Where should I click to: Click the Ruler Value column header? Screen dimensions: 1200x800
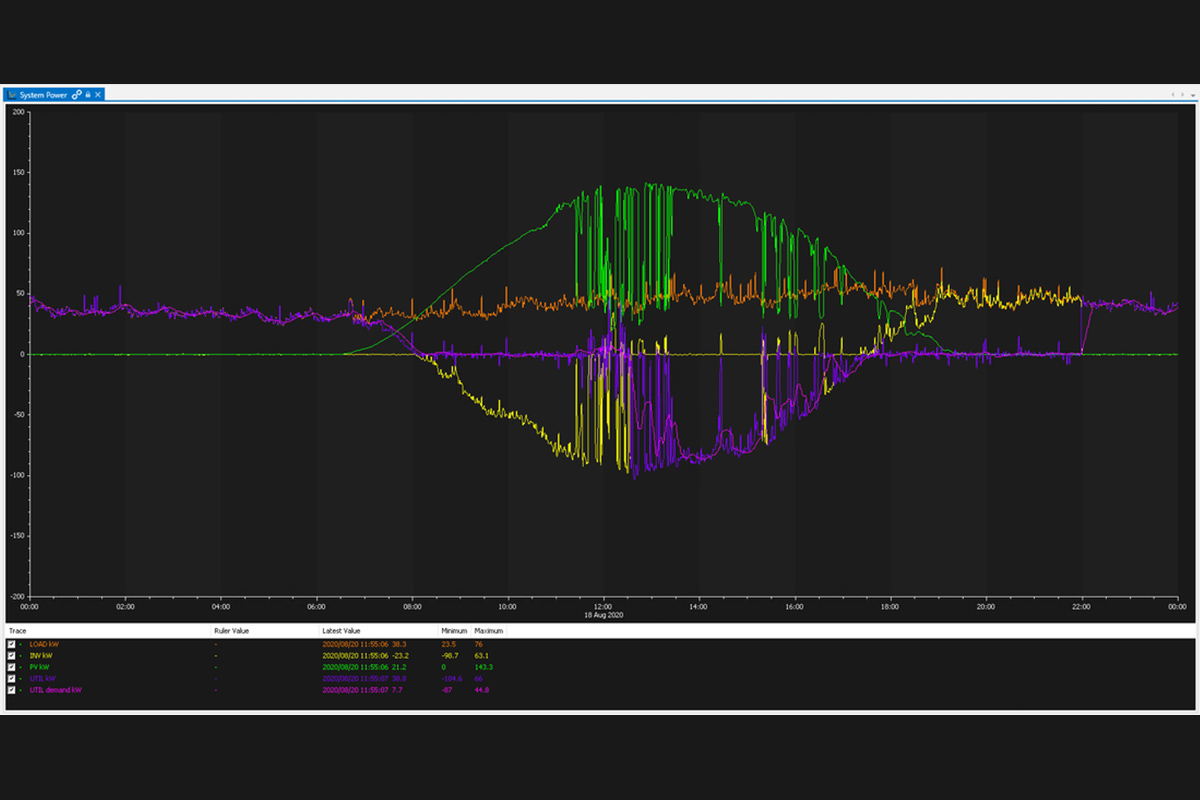230,632
